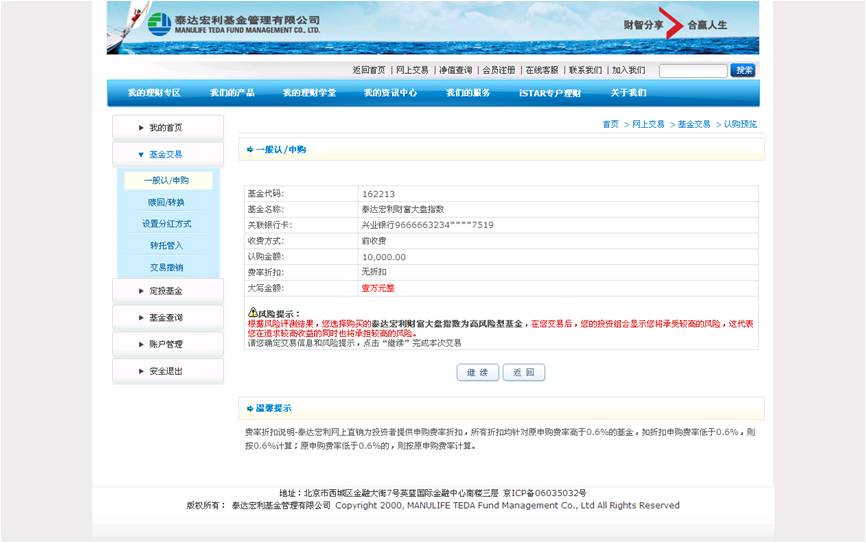
Task: Open the 关于我们 main menu
Action: 628,93
